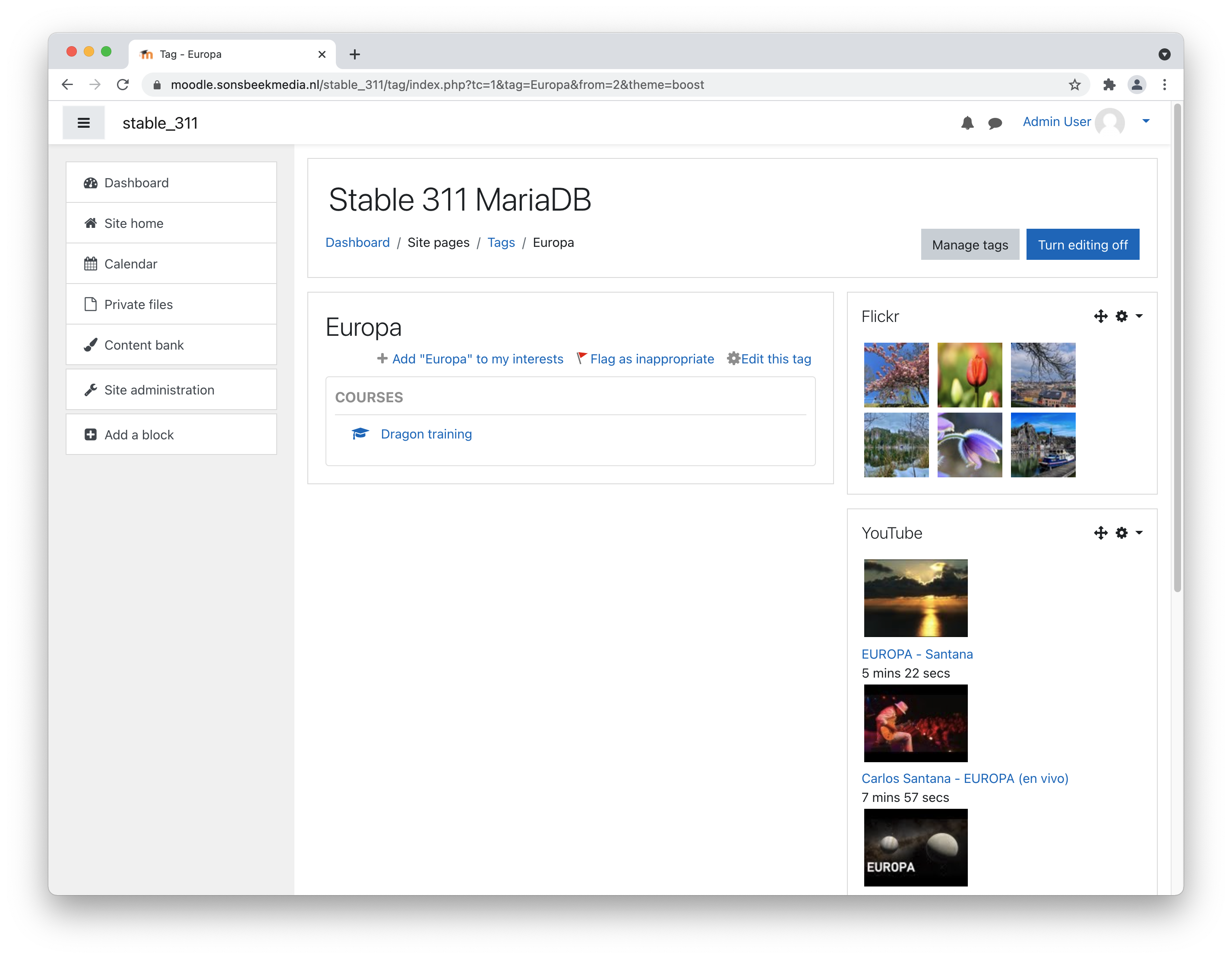The width and height of the screenshot is (1232, 959).
Task: Click the gear icon before Edit this tag
Action: (x=733, y=358)
